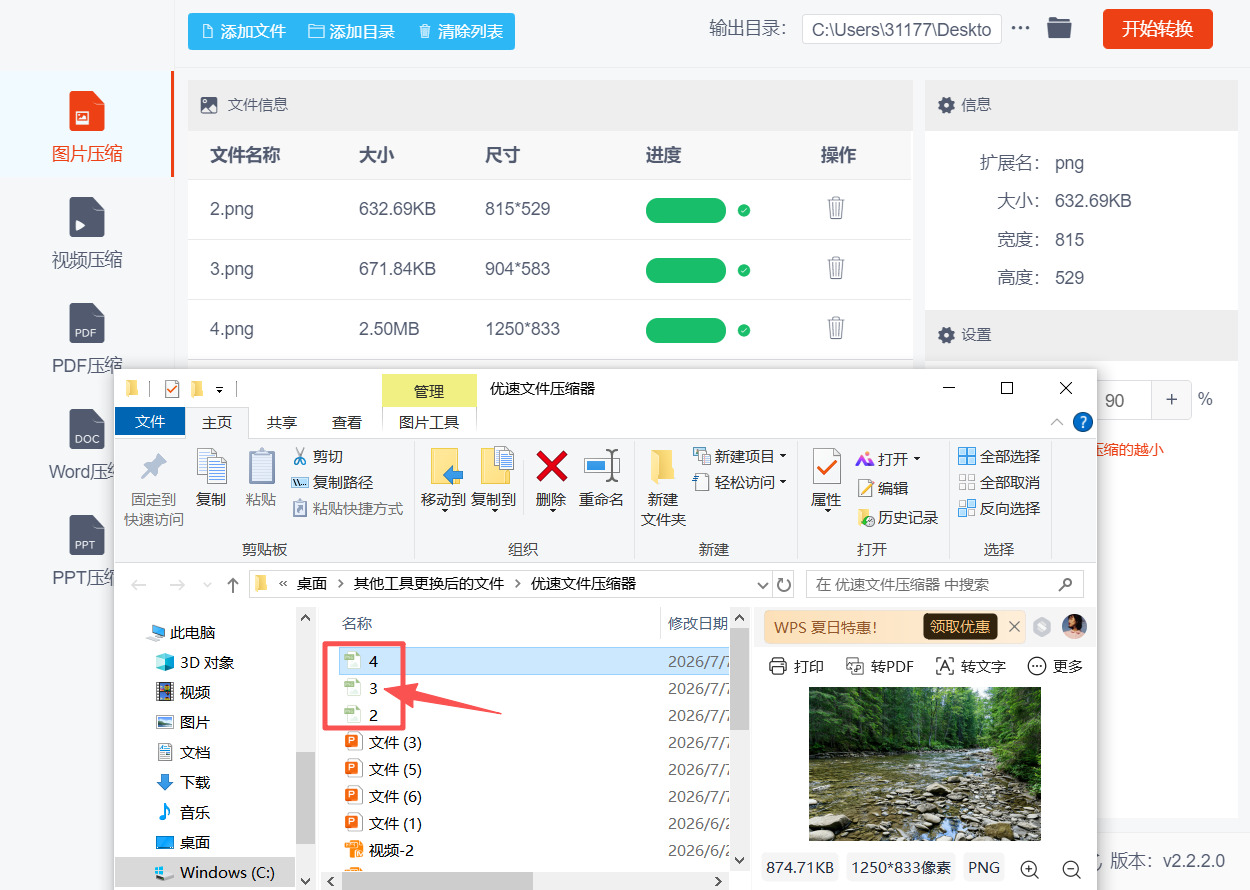1250x890 pixels.
Task: Click the three-dots browse output directory button
Action: (x=1020, y=28)
